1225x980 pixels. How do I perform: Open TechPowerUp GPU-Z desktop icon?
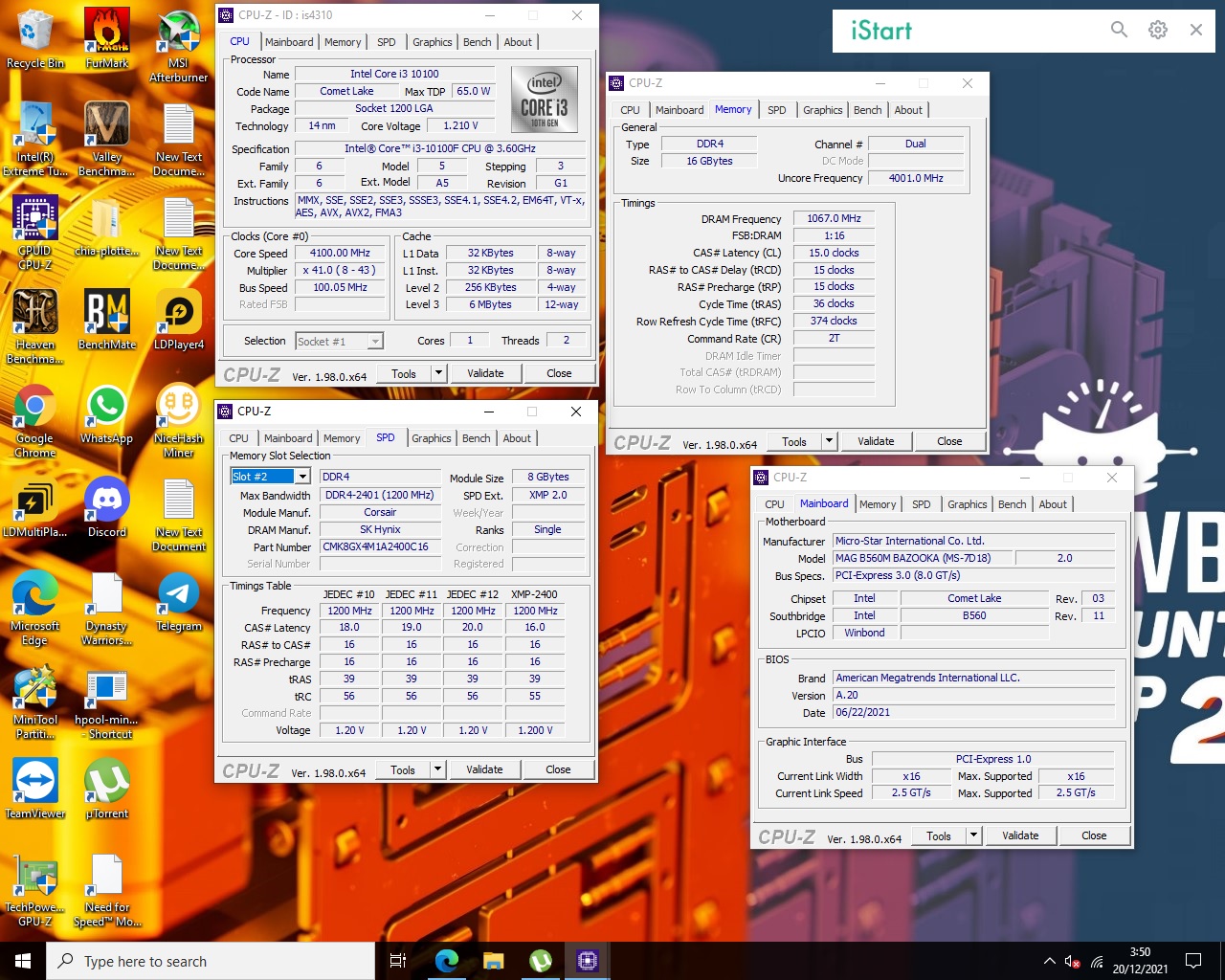[35, 890]
